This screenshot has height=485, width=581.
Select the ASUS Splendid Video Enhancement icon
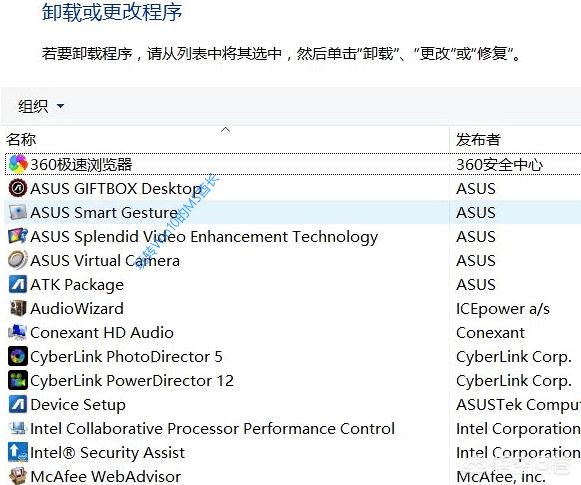pos(18,236)
